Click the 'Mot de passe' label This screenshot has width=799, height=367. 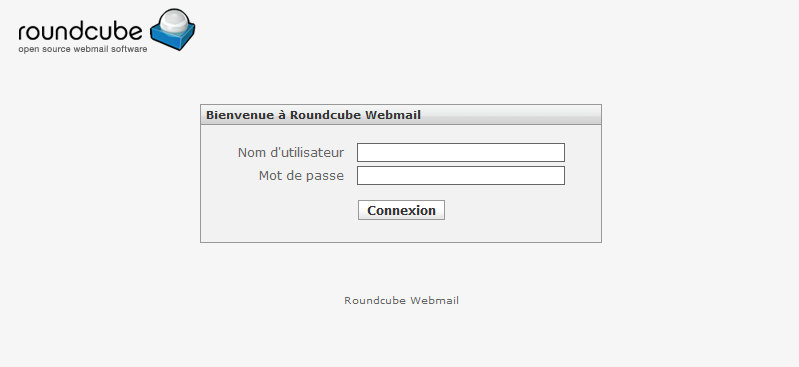click(x=301, y=175)
